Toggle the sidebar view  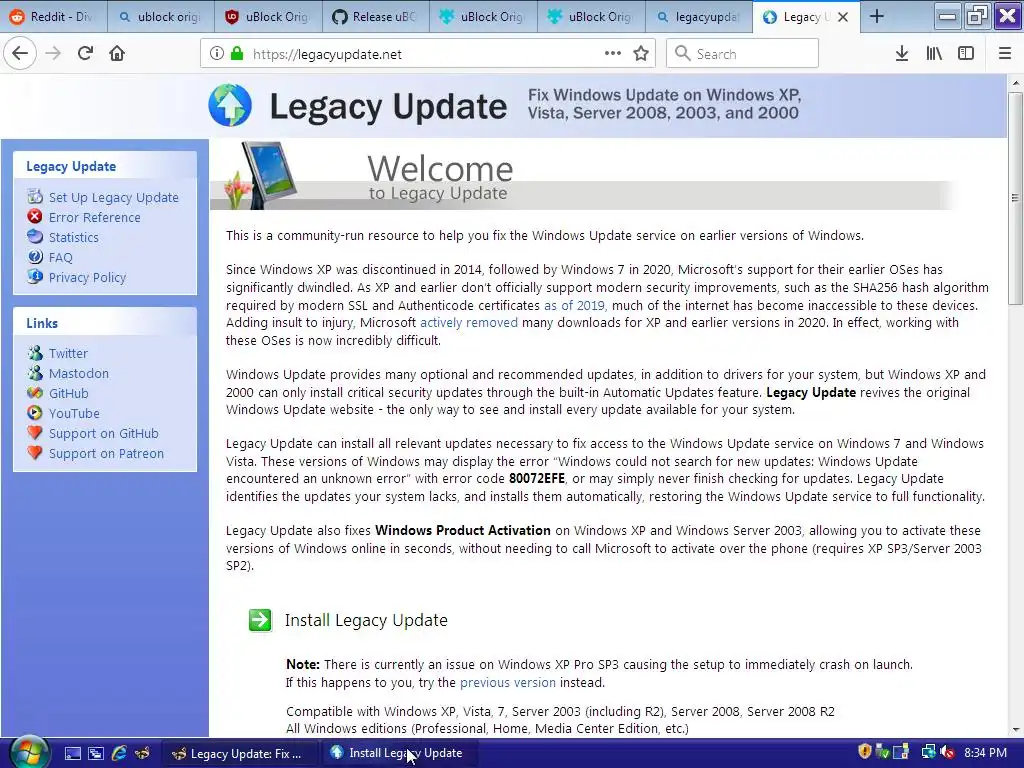coord(966,54)
